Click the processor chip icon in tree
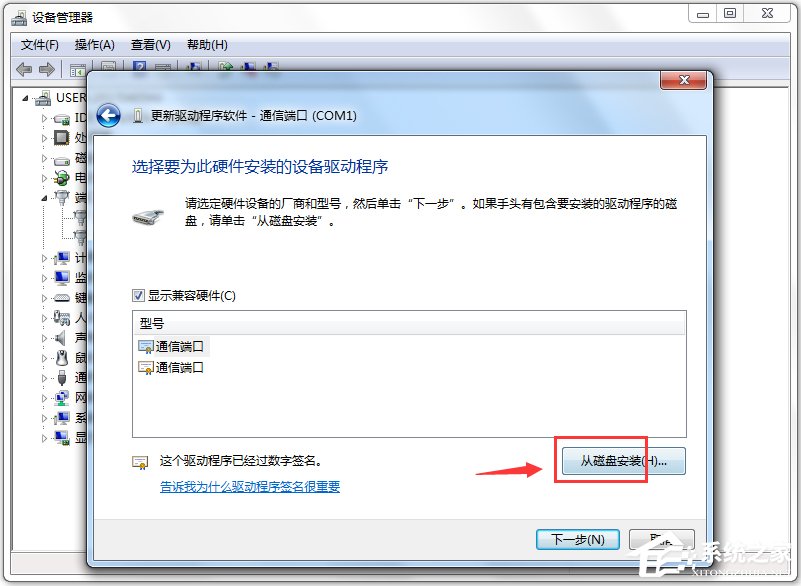The image size is (801, 586). pyautogui.click(x=61, y=137)
